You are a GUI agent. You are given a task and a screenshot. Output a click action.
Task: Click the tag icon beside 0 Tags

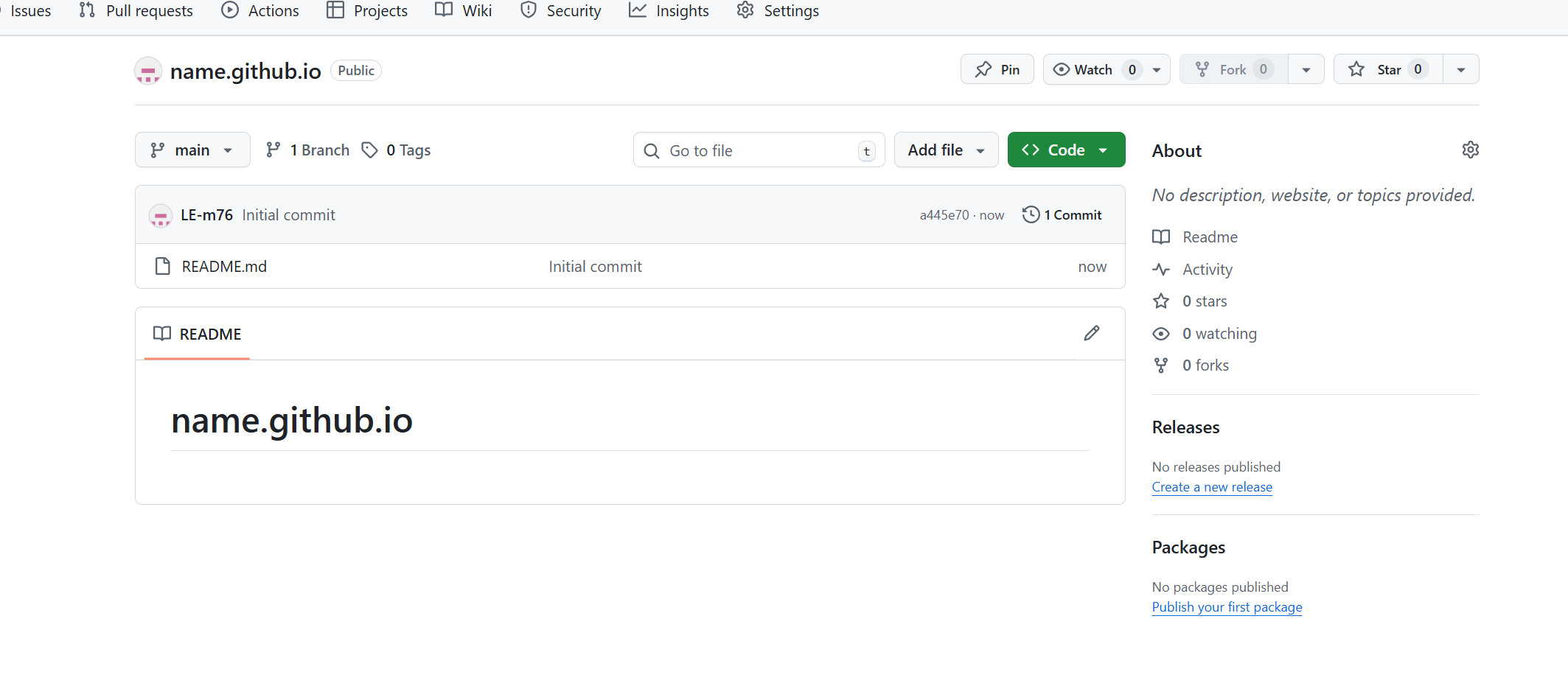click(369, 150)
